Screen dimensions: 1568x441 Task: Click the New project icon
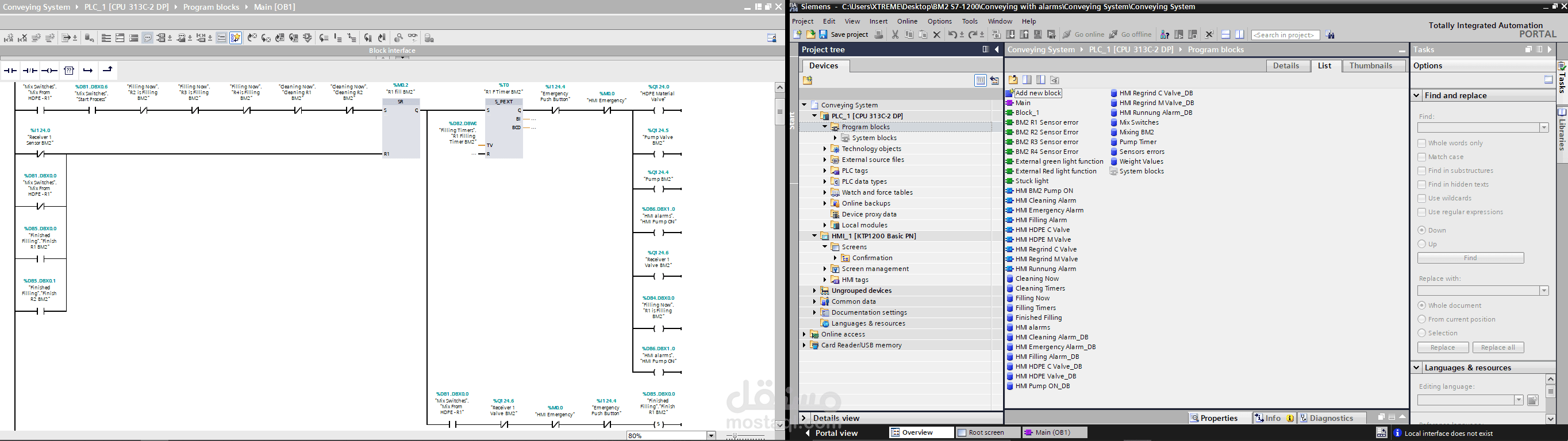pyautogui.click(x=797, y=34)
